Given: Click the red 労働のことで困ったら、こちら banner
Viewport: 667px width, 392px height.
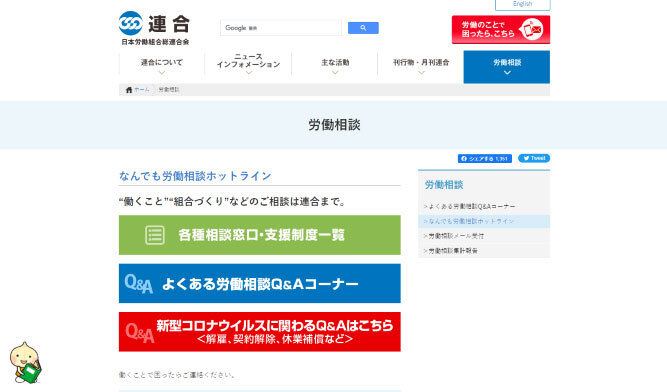Looking at the screenshot, I should pos(501,29).
